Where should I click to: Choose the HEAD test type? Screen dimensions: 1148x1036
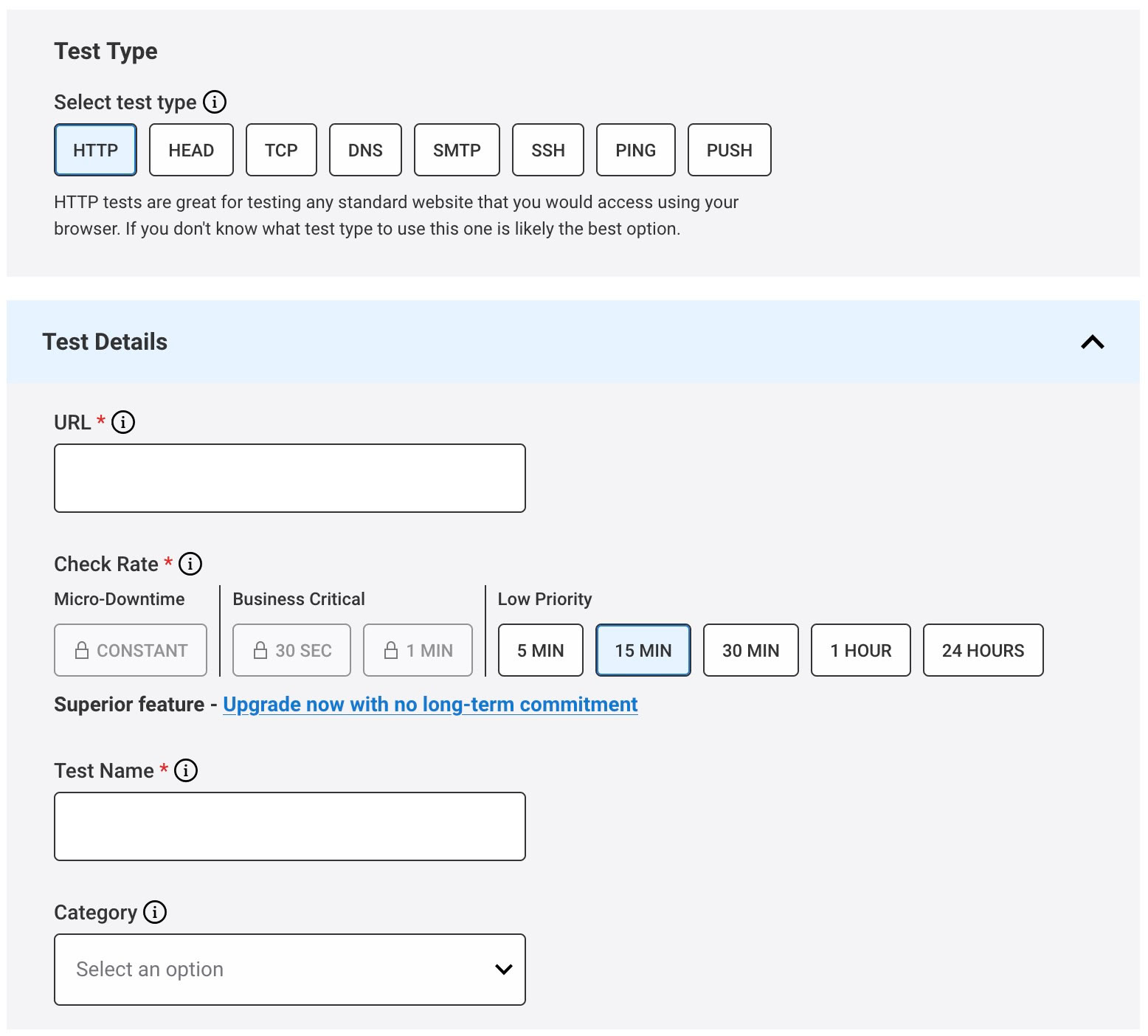point(191,150)
